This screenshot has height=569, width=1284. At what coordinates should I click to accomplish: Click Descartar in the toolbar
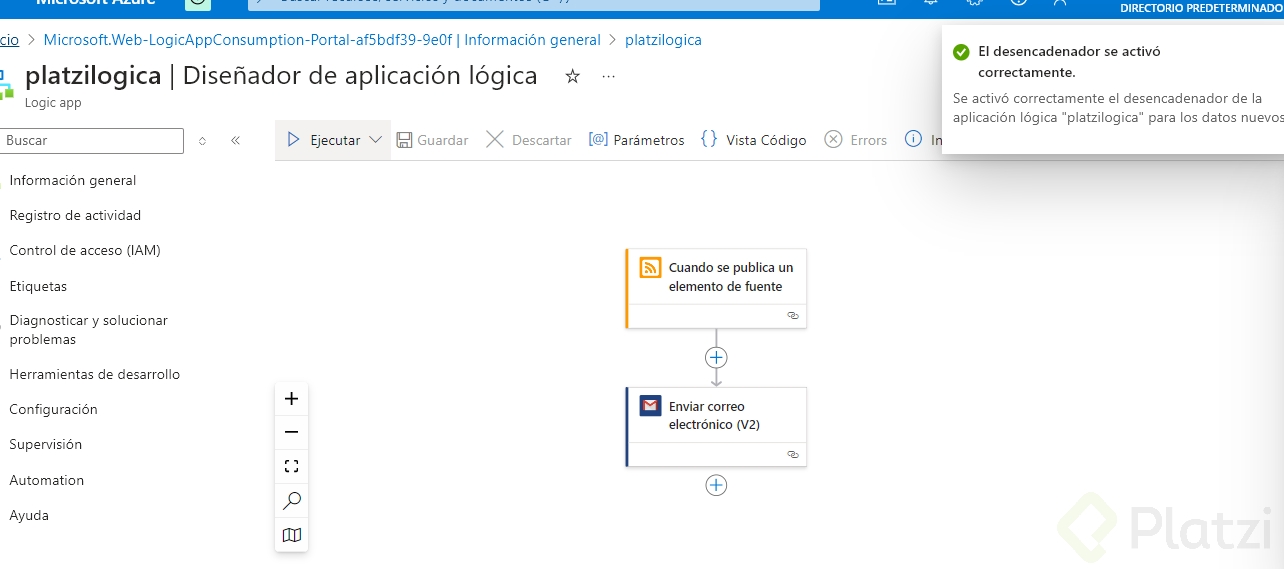[529, 140]
